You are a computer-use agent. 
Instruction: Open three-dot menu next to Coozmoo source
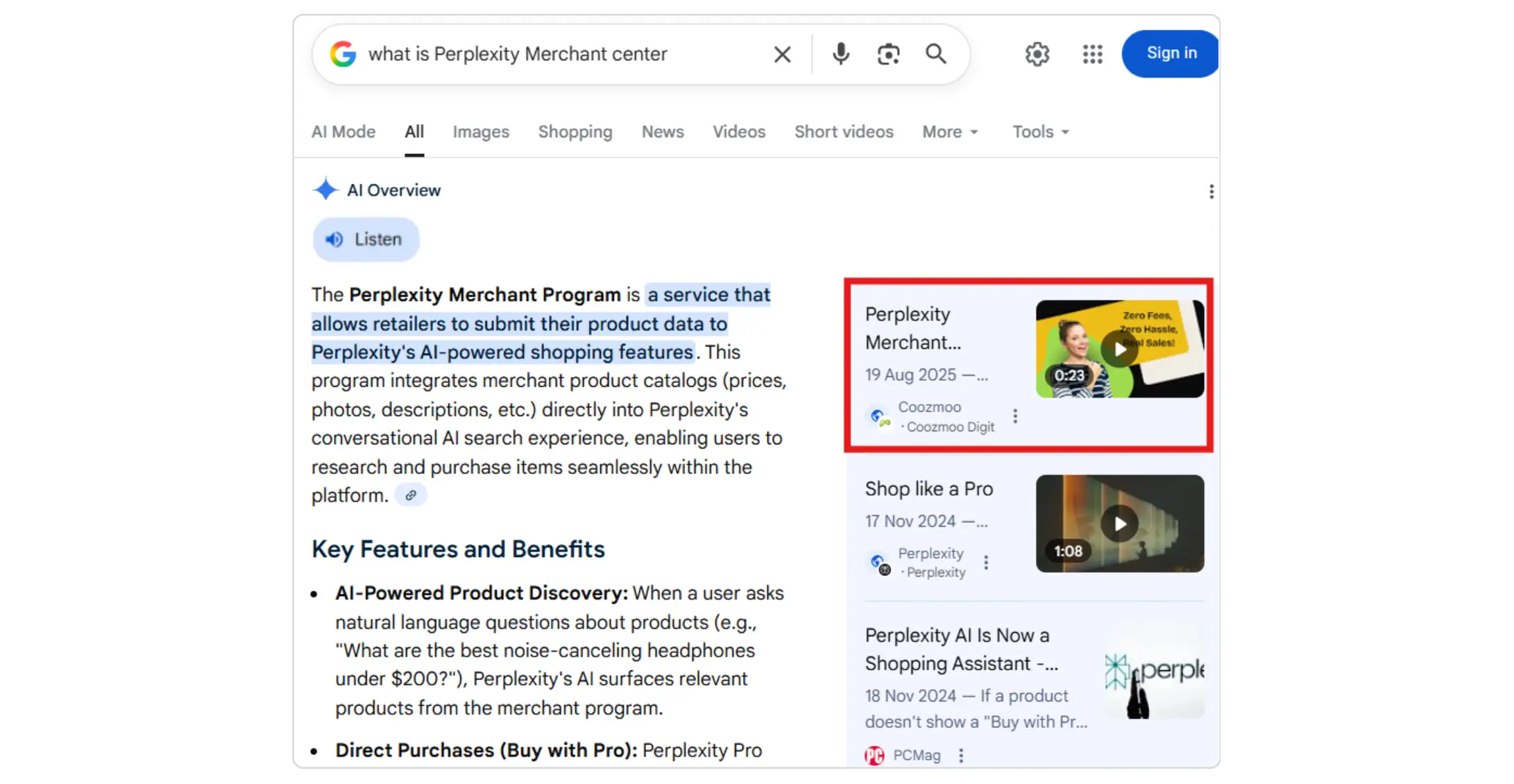pyautogui.click(x=1015, y=416)
